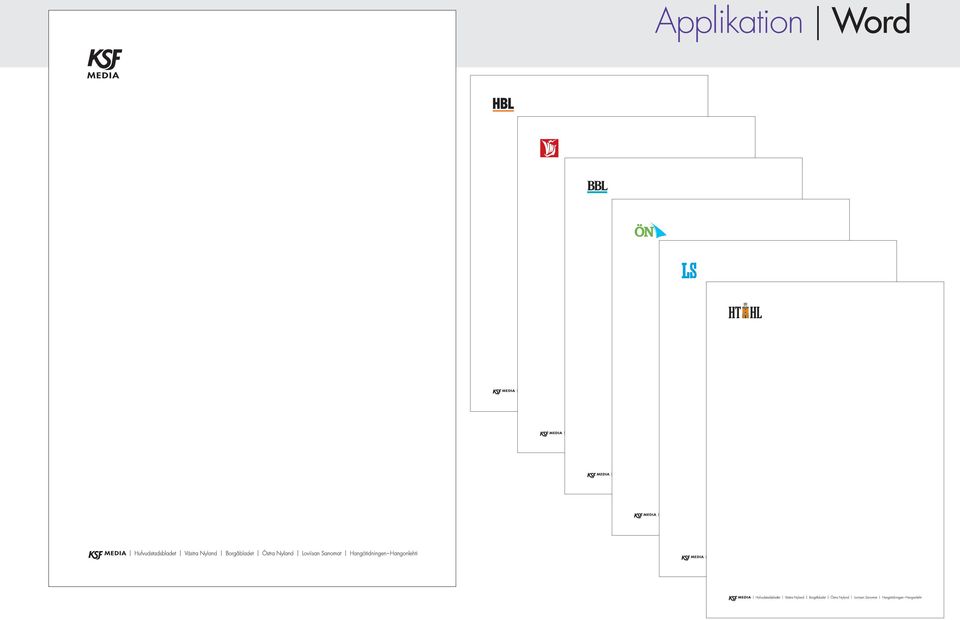Click the KSF Media footer logo on the large page
Image resolution: width=960 pixels, height=620 pixels.
[x=107, y=554]
